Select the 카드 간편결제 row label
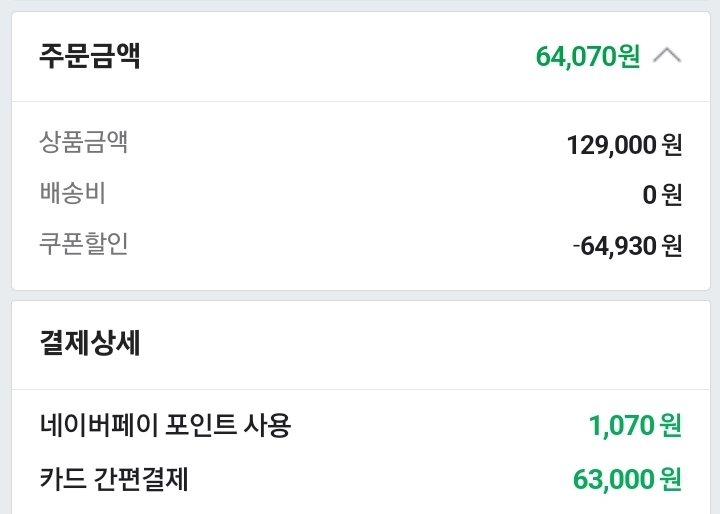The image size is (720, 514). 114,480
